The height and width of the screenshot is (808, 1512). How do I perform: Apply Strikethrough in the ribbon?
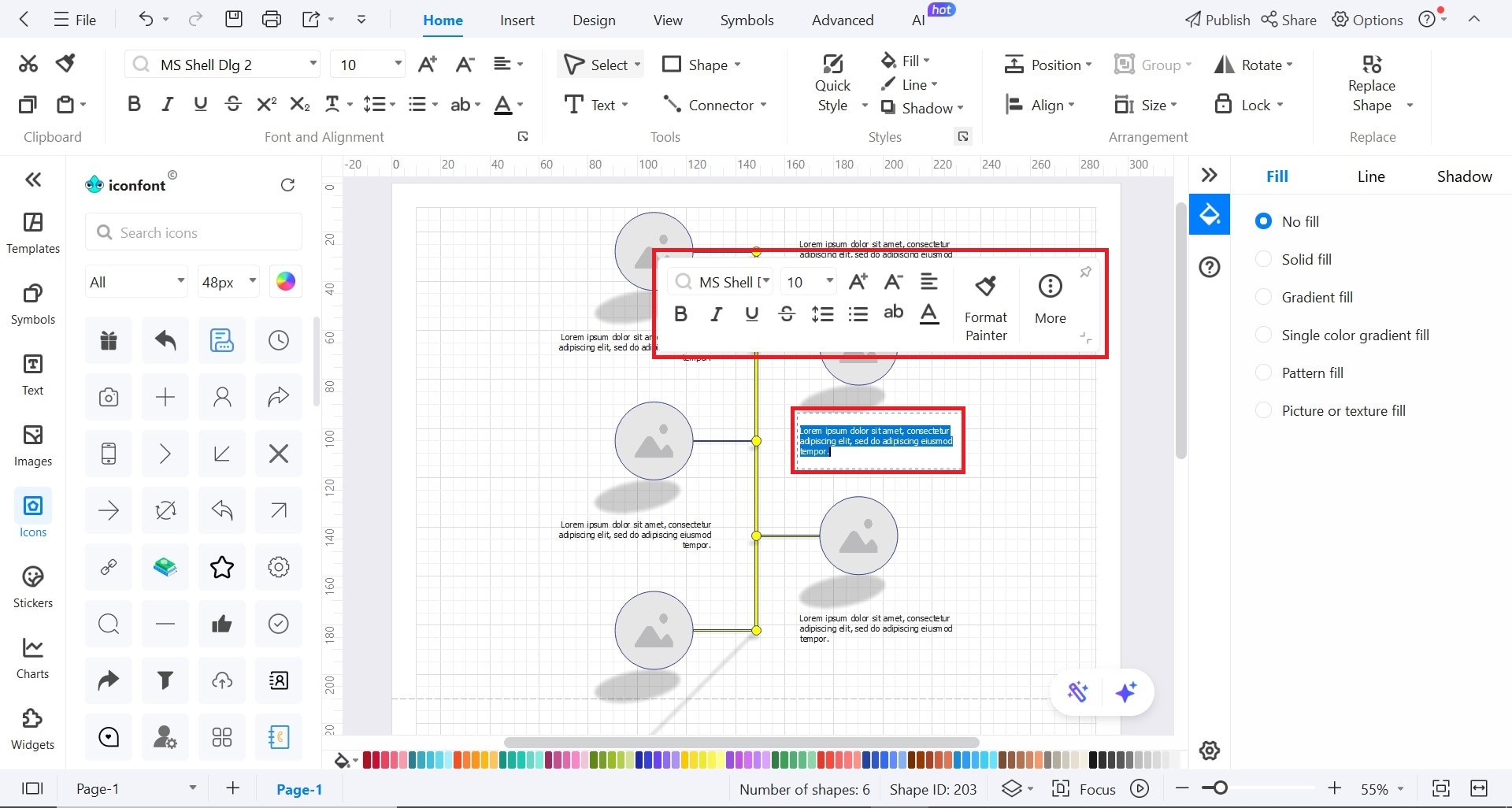[x=233, y=104]
